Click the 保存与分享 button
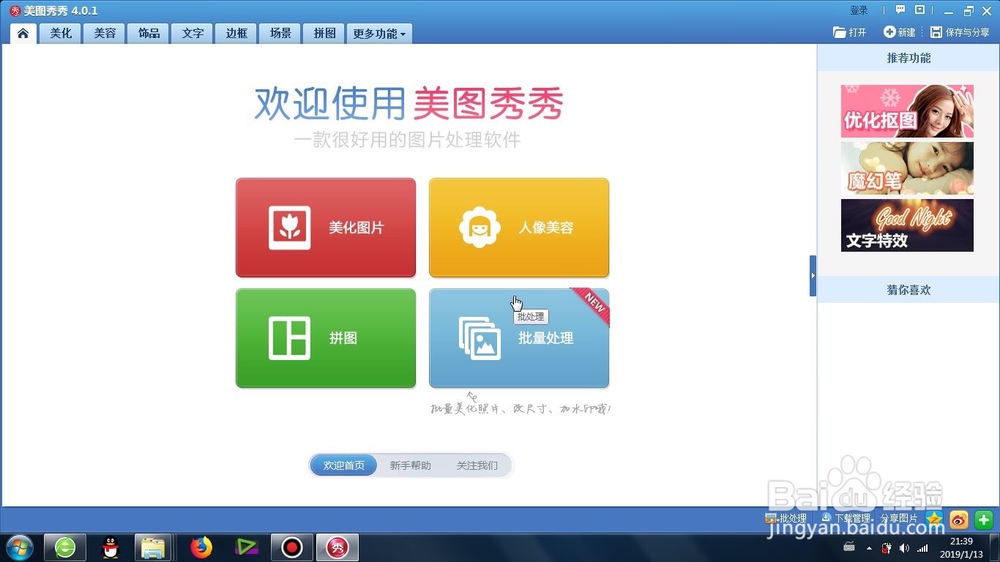This screenshot has width=1000, height=562. 959,32
